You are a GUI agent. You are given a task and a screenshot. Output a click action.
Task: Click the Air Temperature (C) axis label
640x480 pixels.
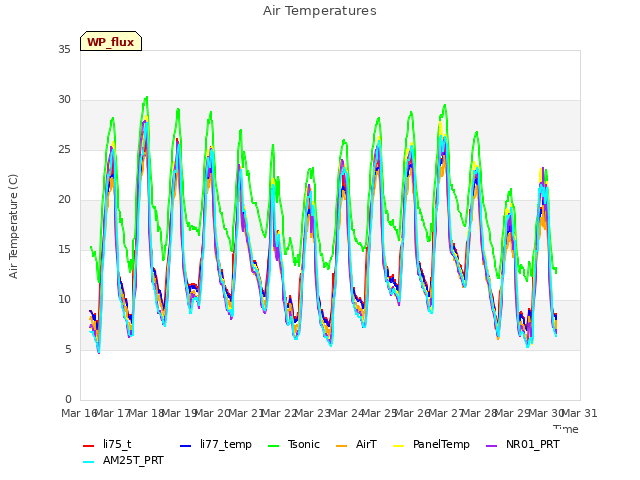point(13,227)
